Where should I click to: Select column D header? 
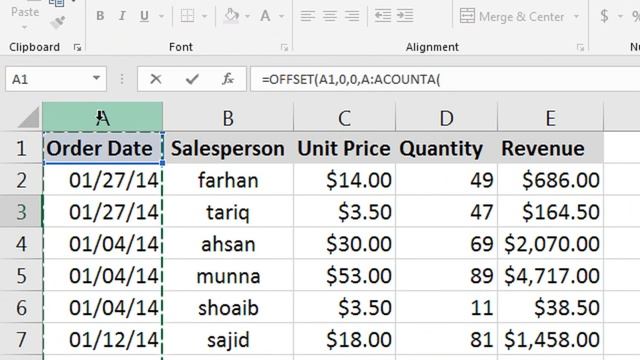pyautogui.click(x=447, y=117)
